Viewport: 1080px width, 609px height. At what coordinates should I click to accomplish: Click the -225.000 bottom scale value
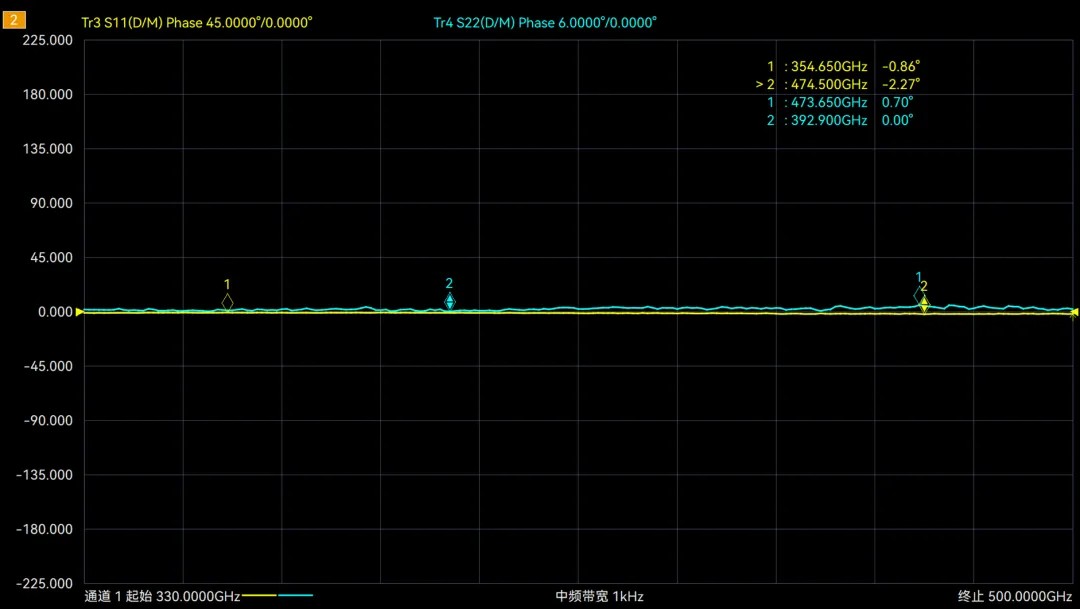point(45,583)
